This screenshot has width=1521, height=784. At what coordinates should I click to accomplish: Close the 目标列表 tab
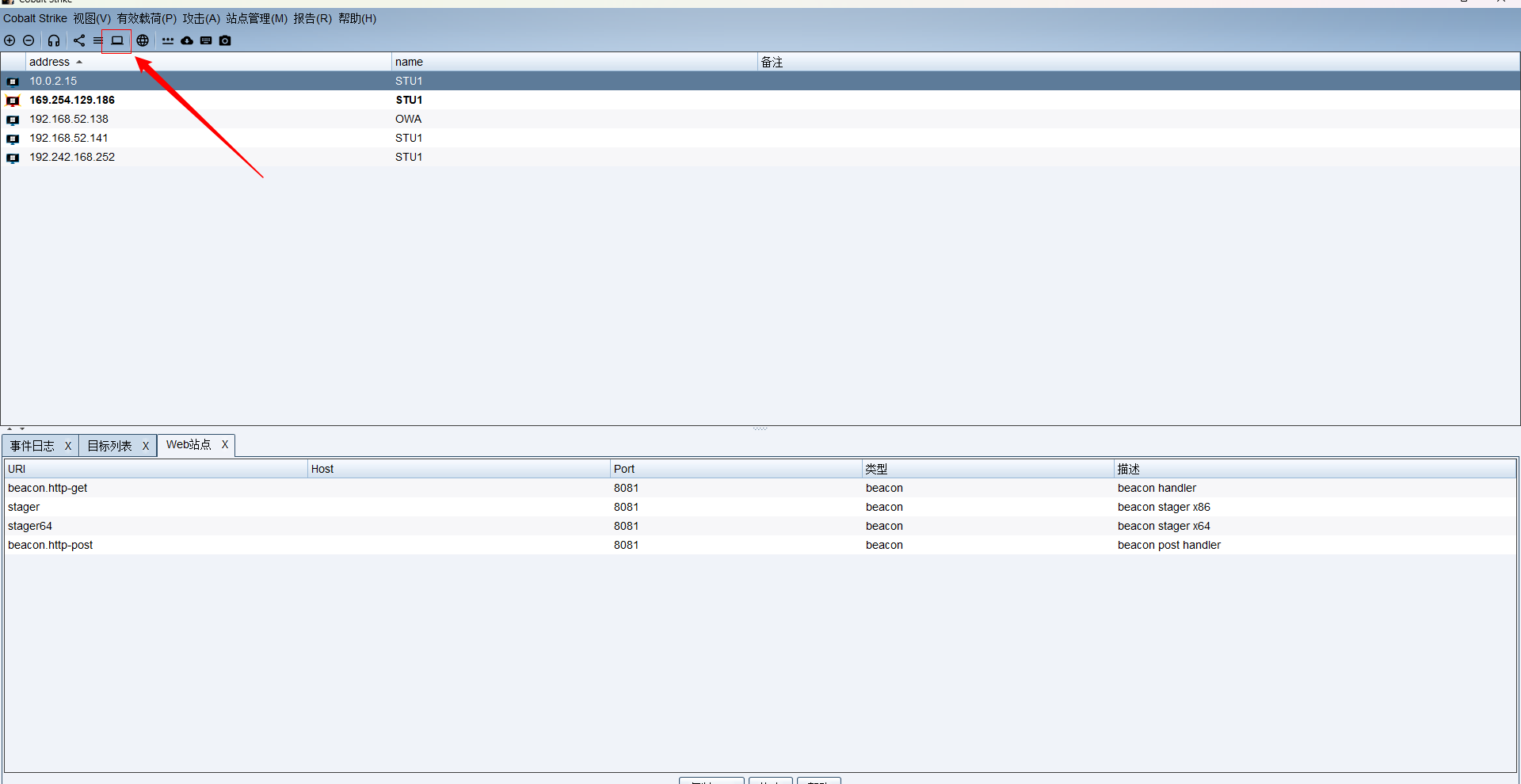pos(146,446)
